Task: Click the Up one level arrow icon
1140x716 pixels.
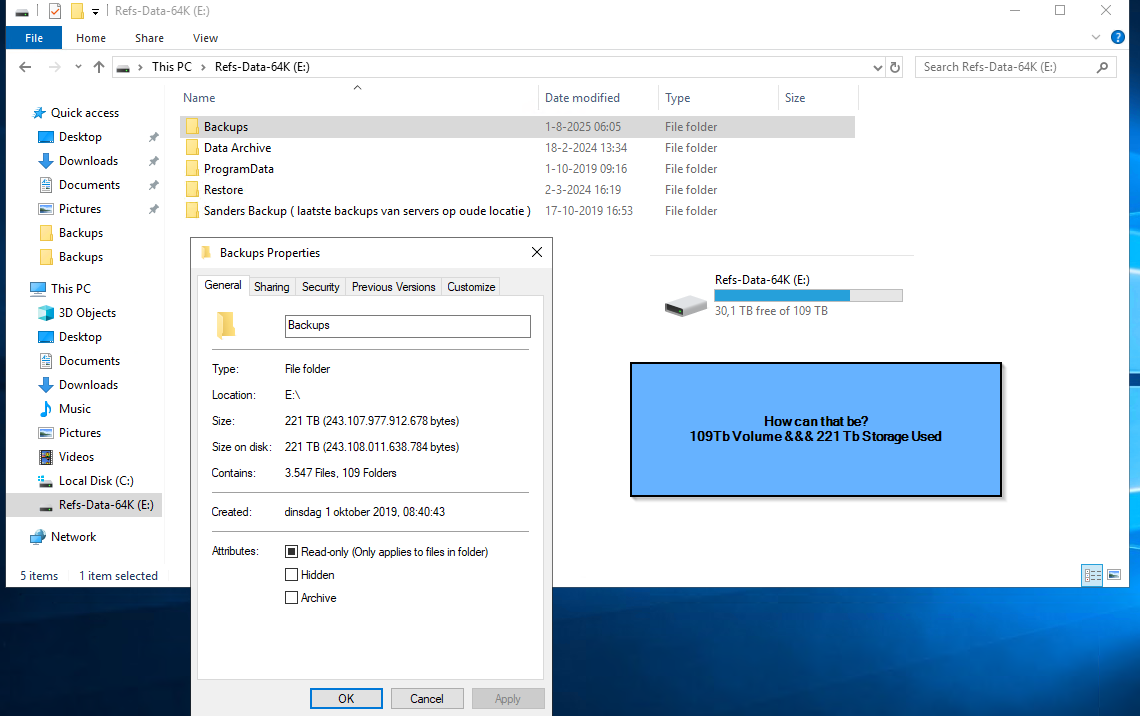Action: 98,67
